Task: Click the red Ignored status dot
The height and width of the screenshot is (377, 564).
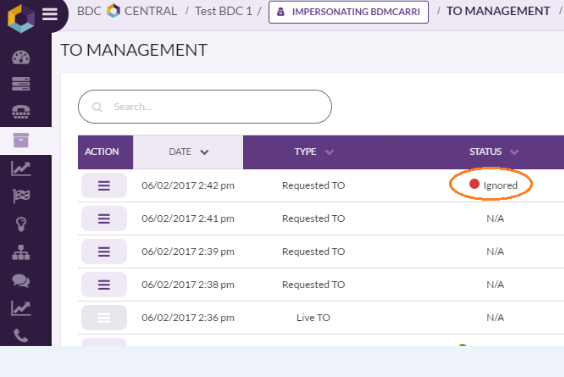Action: [x=474, y=184]
